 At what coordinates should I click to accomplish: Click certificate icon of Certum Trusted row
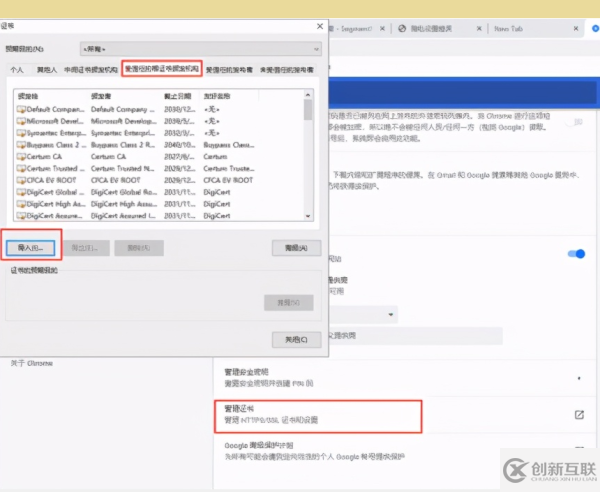click(21, 168)
